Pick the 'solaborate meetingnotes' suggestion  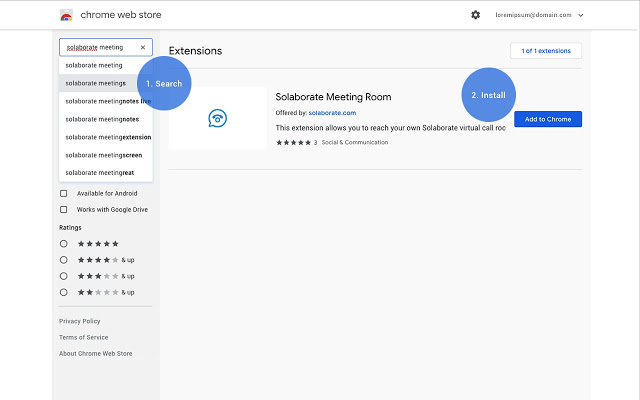pyautogui.click(x=101, y=119)
